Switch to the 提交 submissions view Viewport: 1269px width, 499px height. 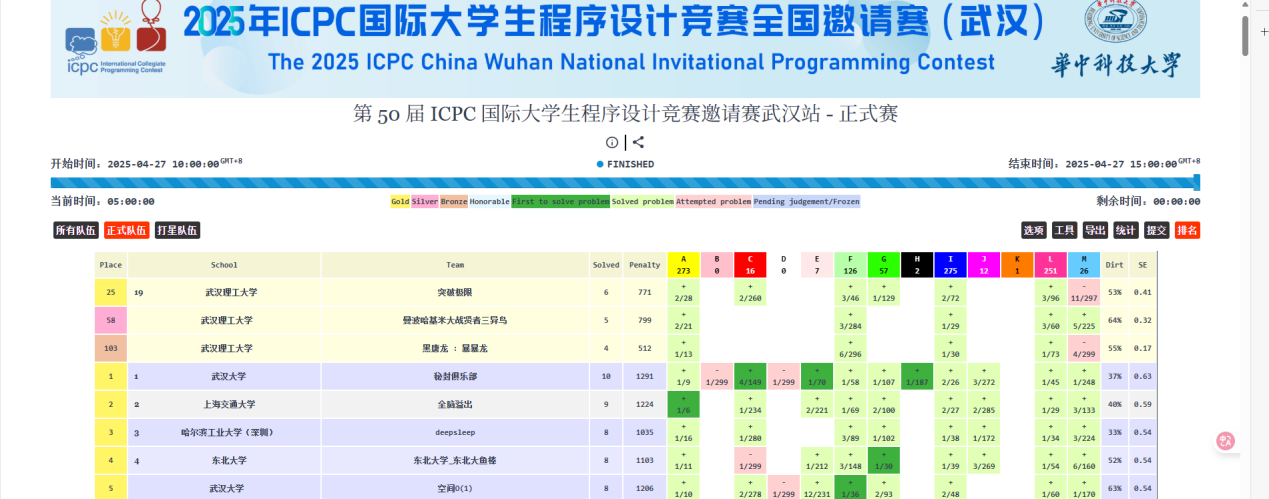[x=1156, y=230]
